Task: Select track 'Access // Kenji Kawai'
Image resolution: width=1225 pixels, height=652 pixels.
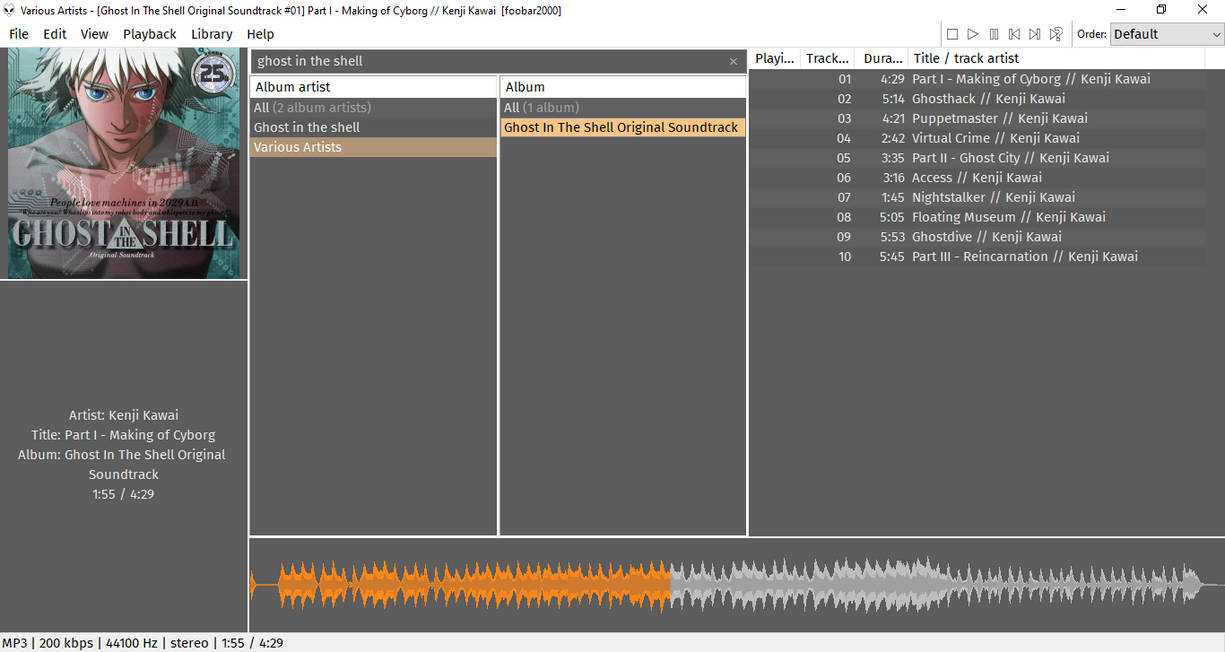Action: point(978,178)
